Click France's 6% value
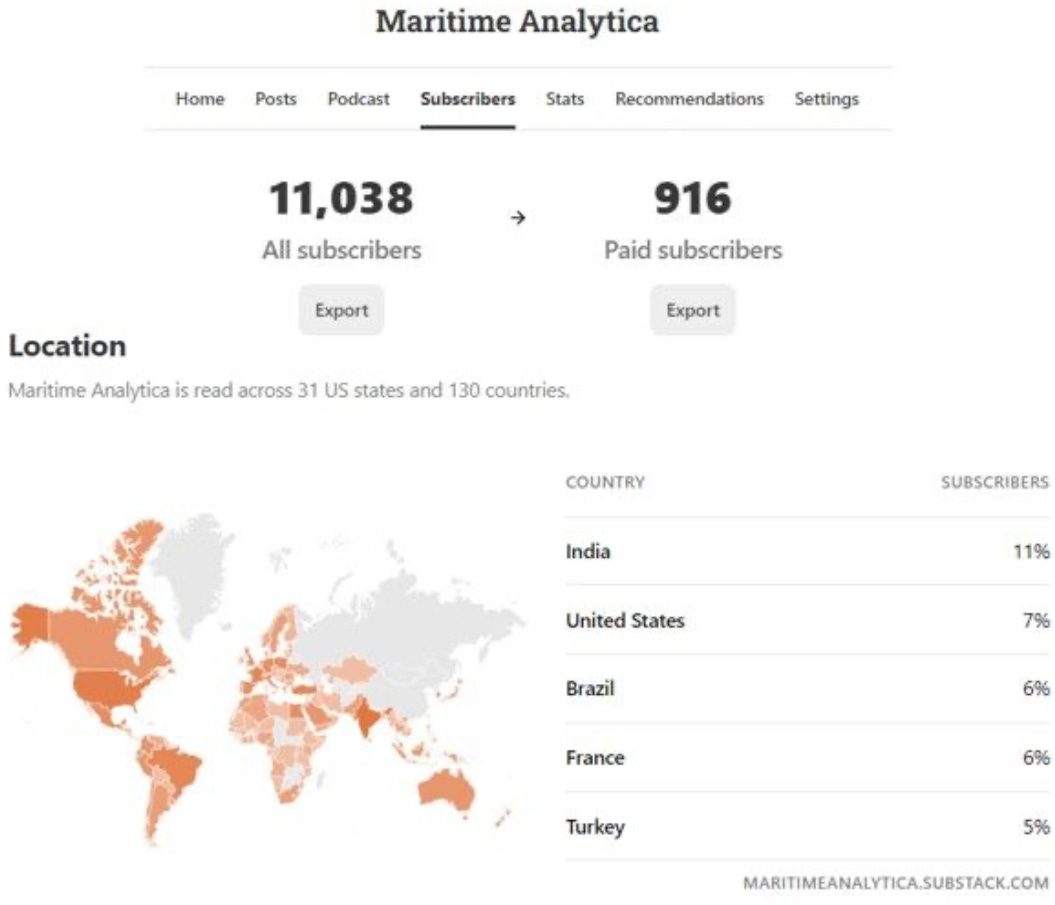The image size is (1055, 905). 1036,758
